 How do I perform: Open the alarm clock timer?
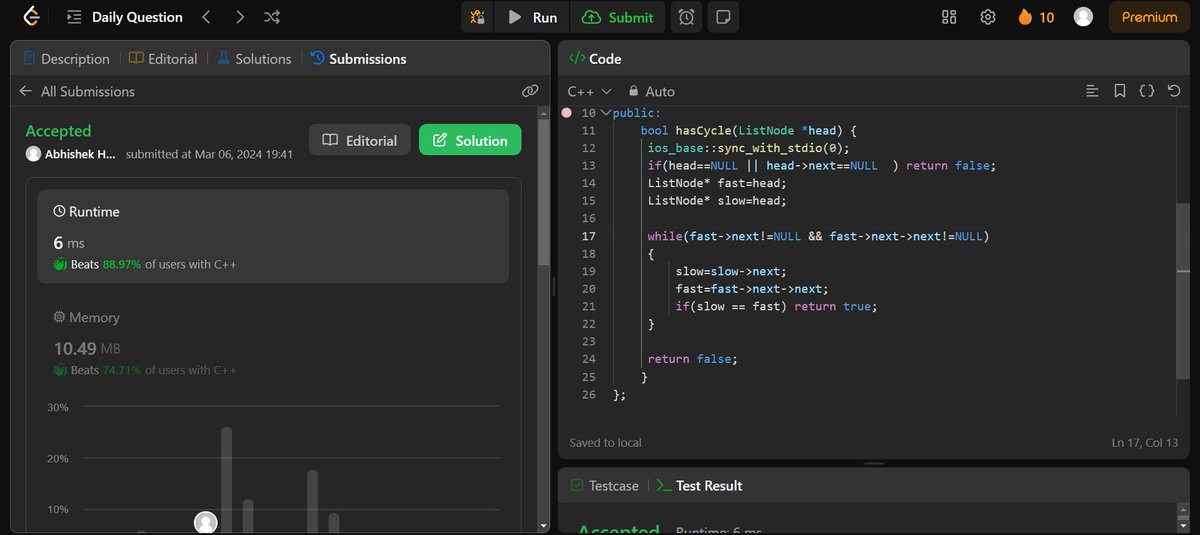click(687, 17)
